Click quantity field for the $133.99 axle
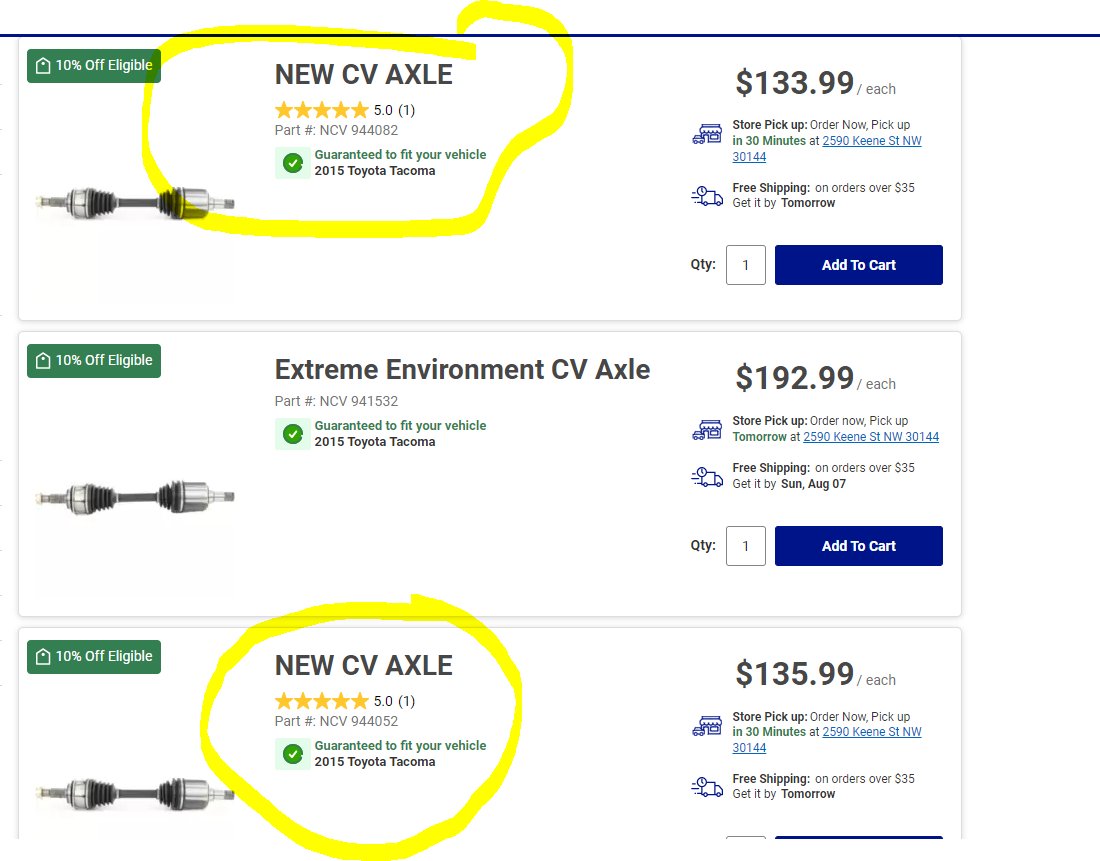 click(x=745, y=265)
